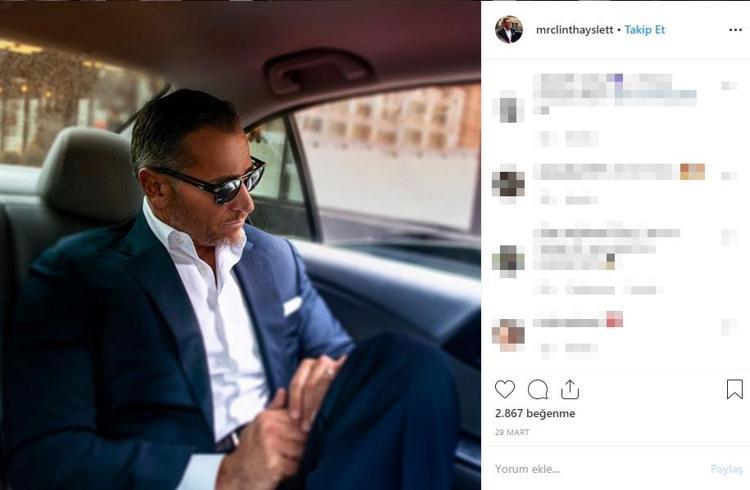Click the main photo of the man in the car
The image size is (750, 490).
click(x=240, y=245)
